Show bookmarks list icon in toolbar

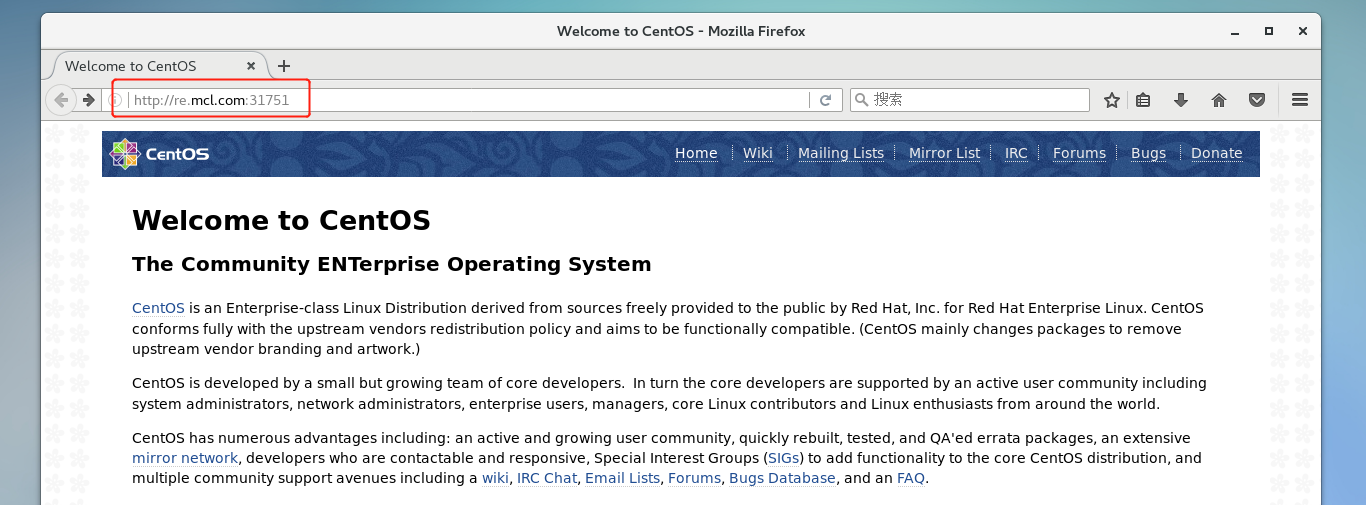(1143, 100)
